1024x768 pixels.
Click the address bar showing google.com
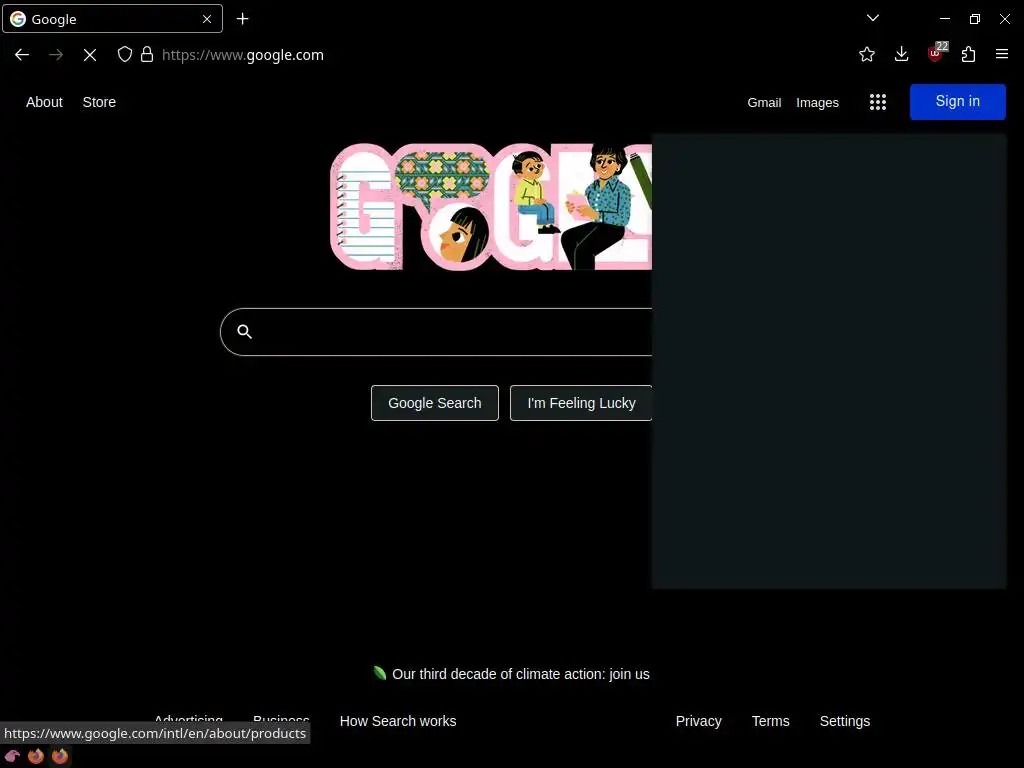coord(242,55)
